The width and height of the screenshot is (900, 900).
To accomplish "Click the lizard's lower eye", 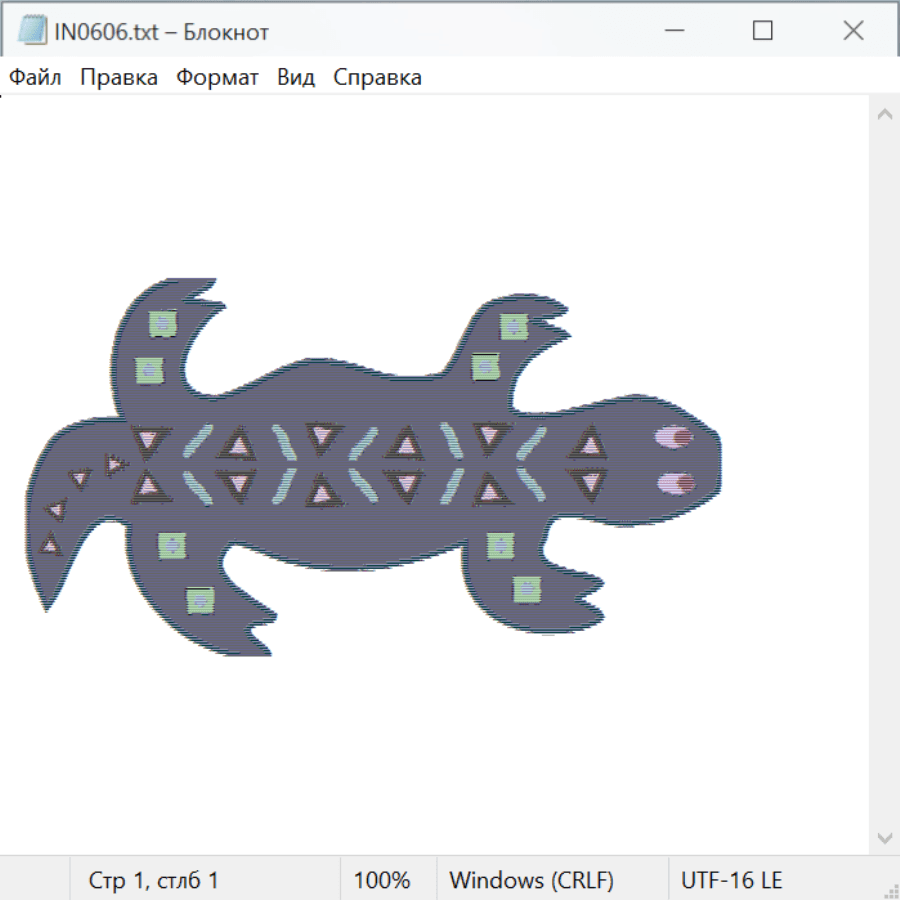I will pyautogui.click(x=676, y=484).
